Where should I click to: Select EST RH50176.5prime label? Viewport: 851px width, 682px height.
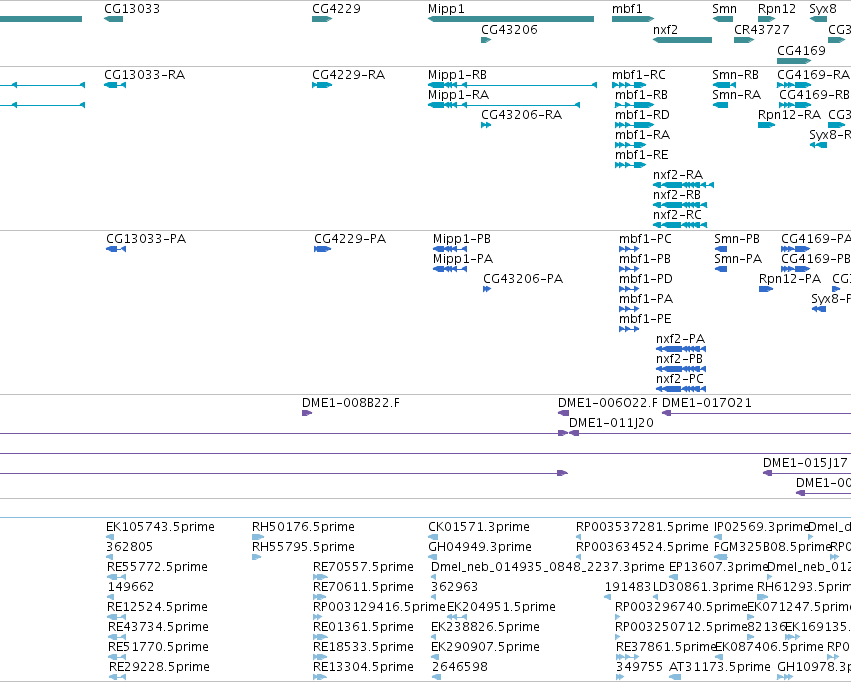(303, 527)
